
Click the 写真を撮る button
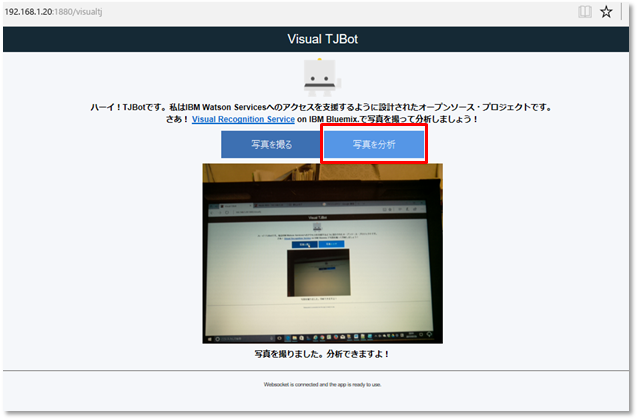pos(271,144)
